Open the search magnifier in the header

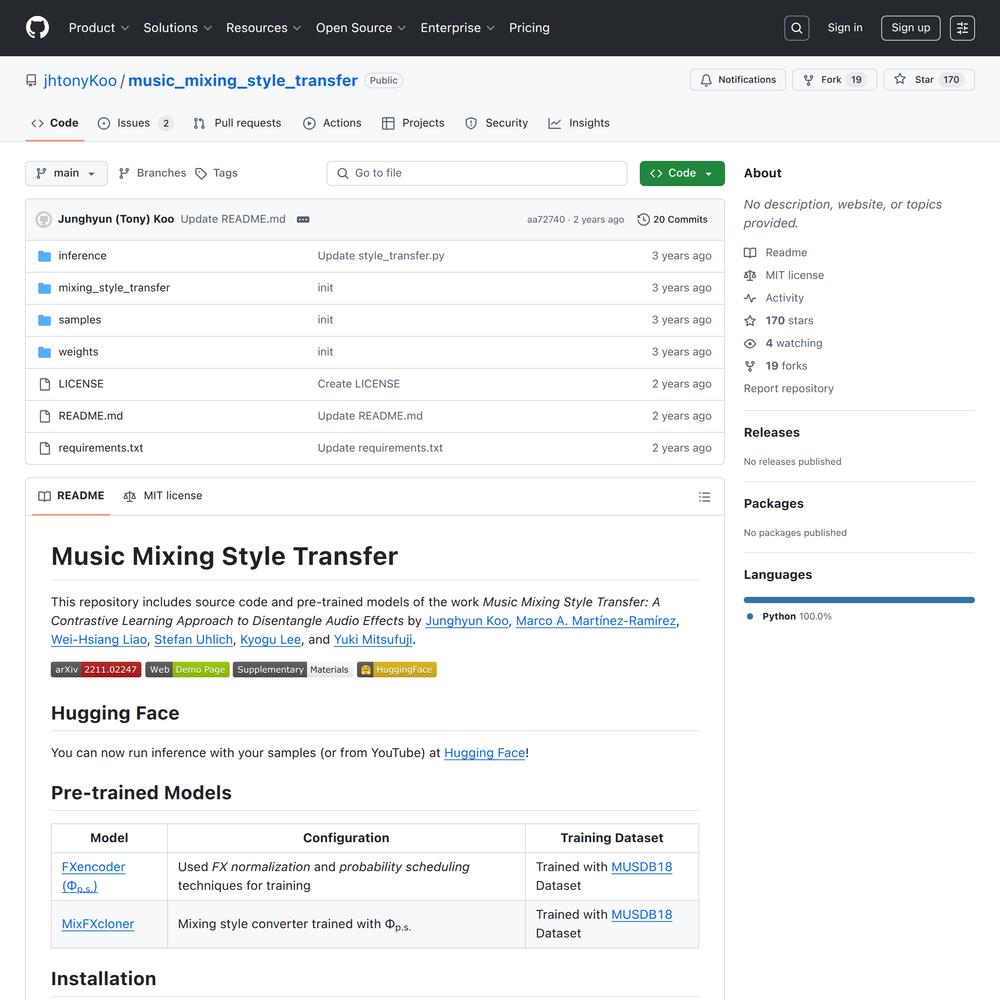(x=797, y=28)
